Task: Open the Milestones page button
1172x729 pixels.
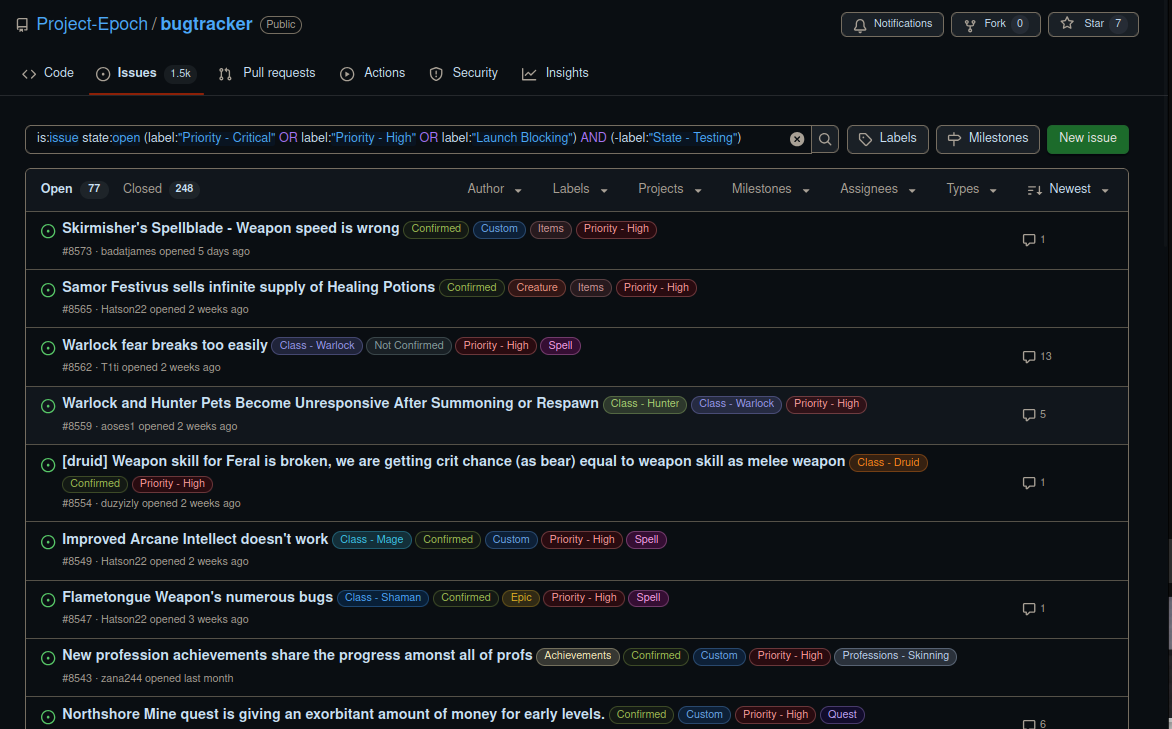Action: (x=987, y=139)
